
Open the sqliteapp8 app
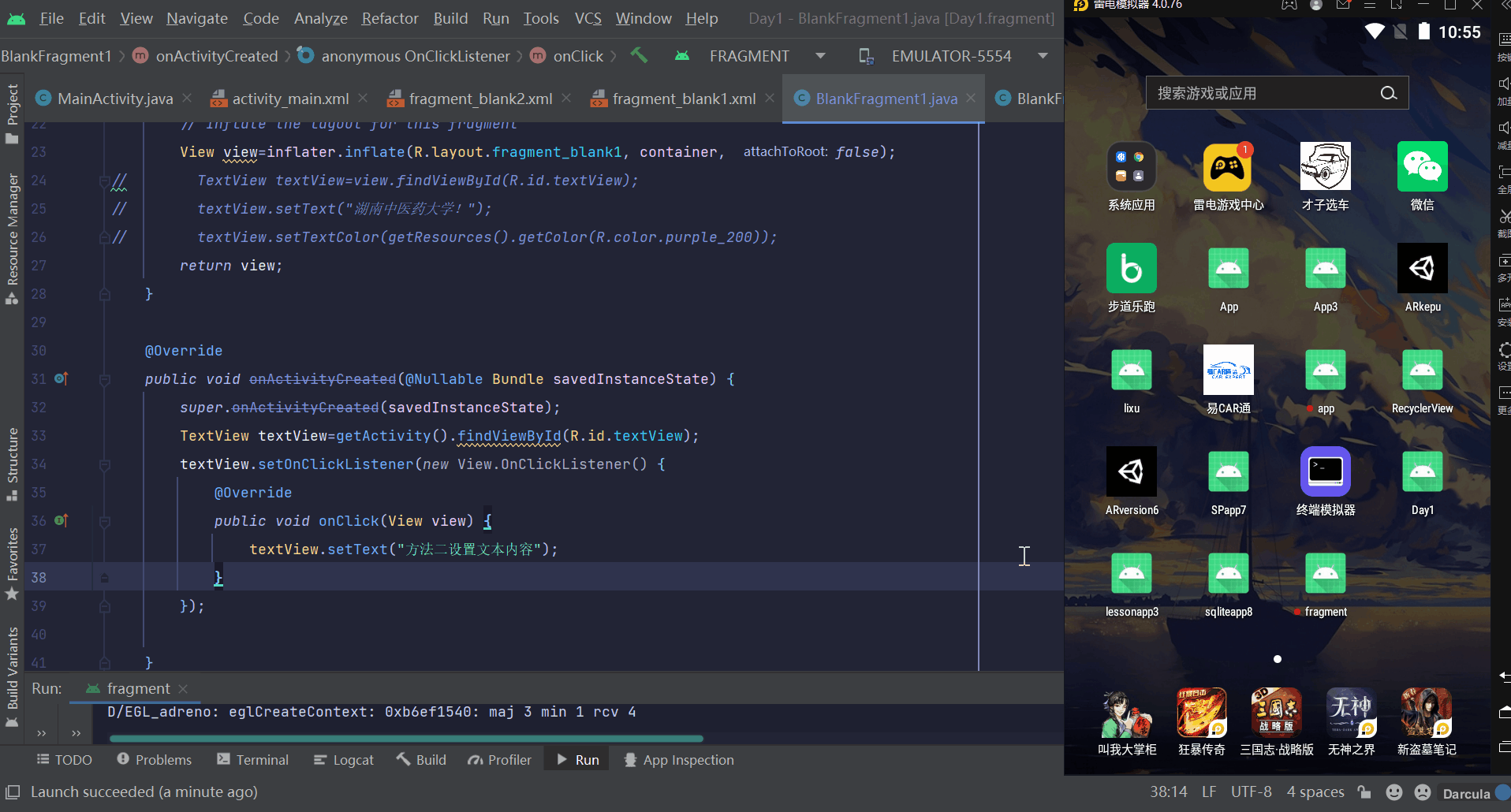click(x=1228, y=573)
